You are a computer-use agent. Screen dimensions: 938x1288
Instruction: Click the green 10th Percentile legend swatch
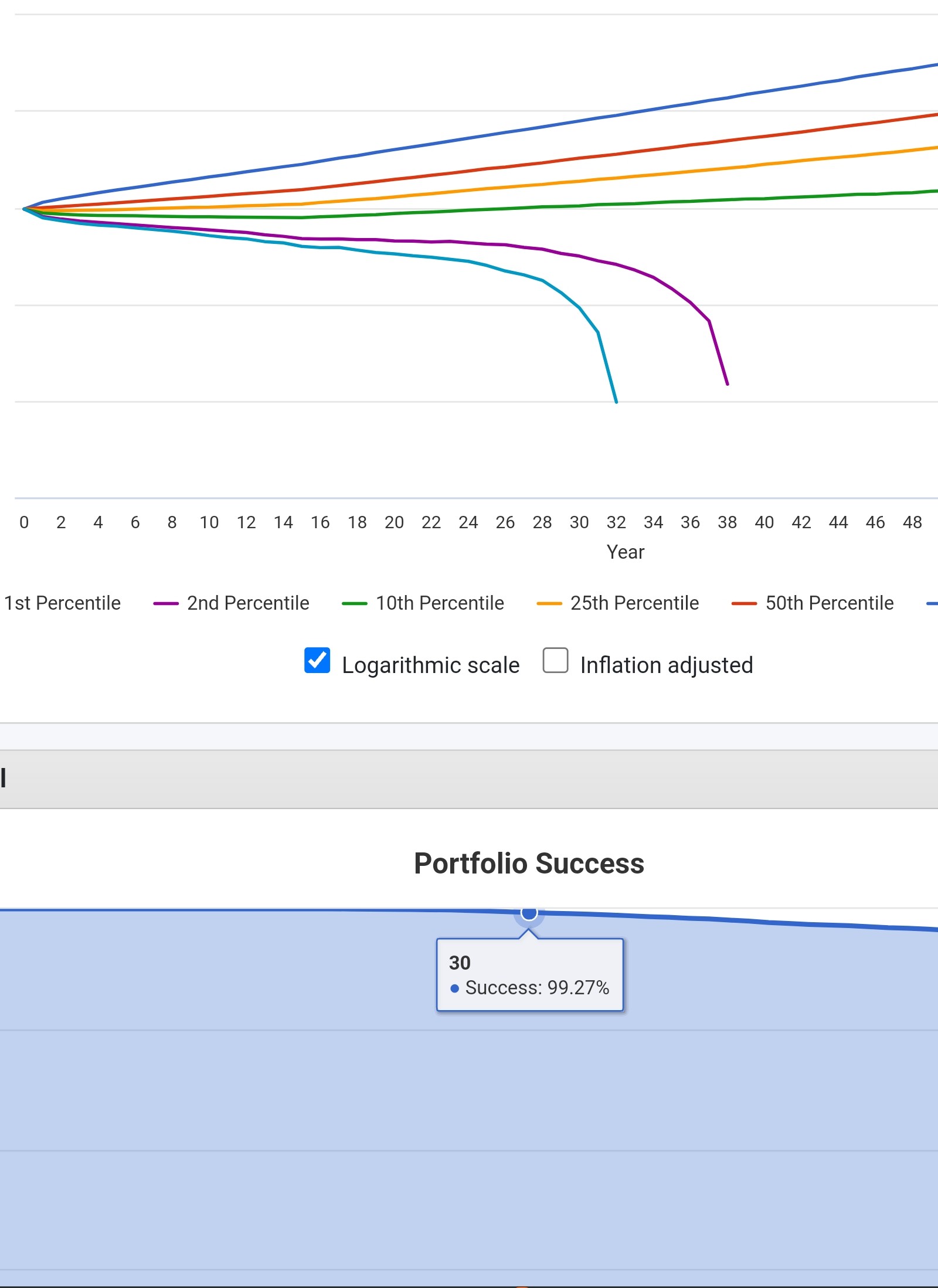(355, 603)
